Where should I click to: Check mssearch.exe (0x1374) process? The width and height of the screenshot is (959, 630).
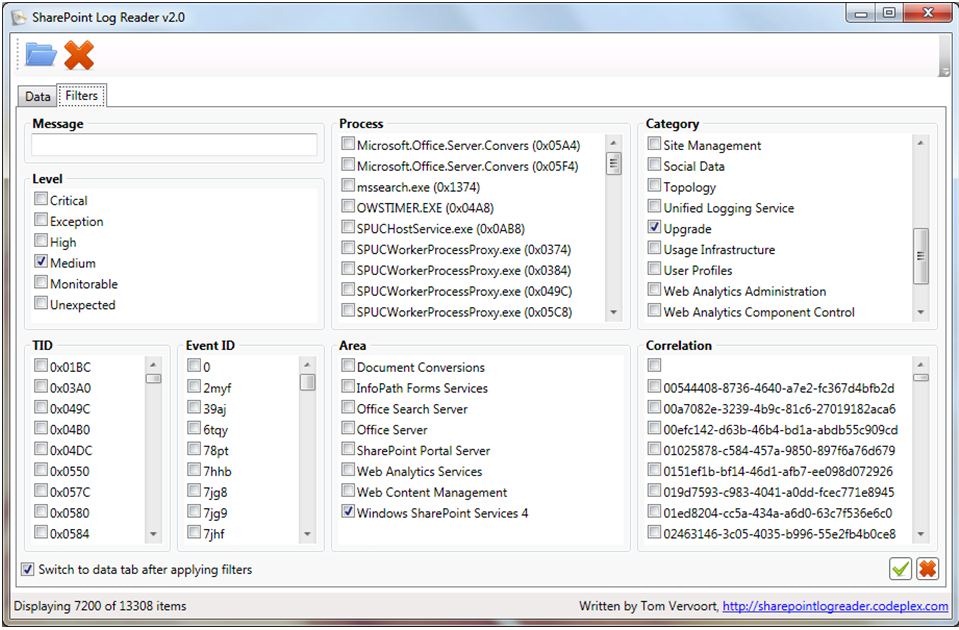(348, 186)
